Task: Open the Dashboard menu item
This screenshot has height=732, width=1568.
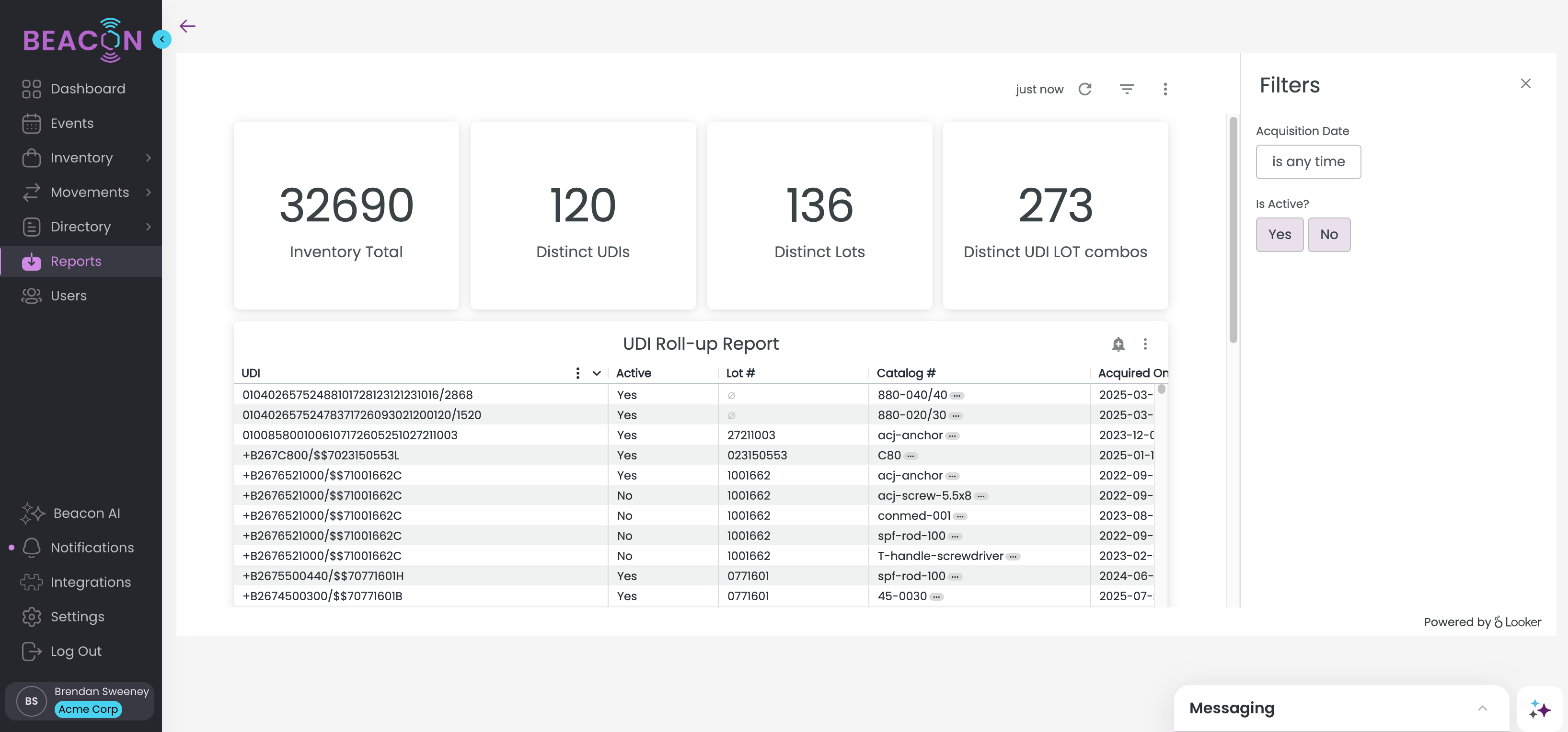Action: (88, 89)
